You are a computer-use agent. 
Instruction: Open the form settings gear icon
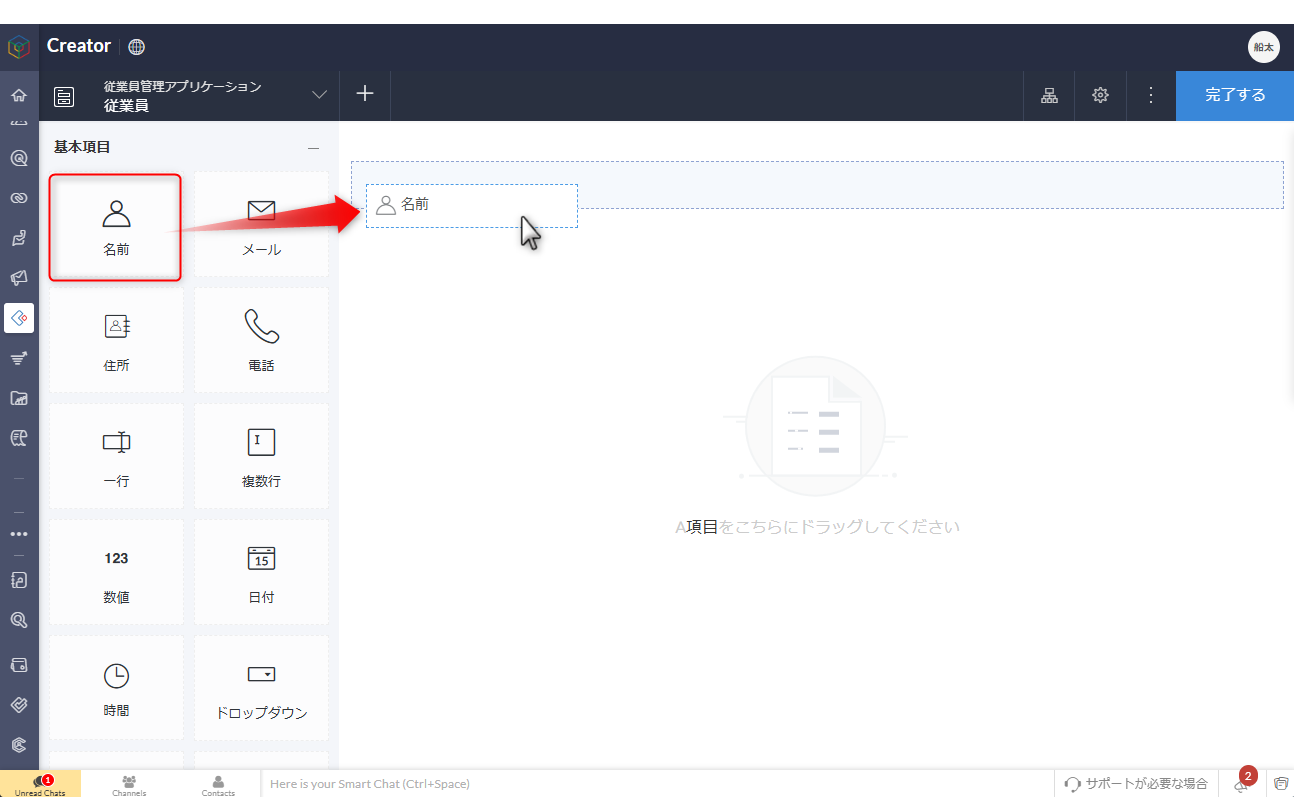click(1100, 95)
